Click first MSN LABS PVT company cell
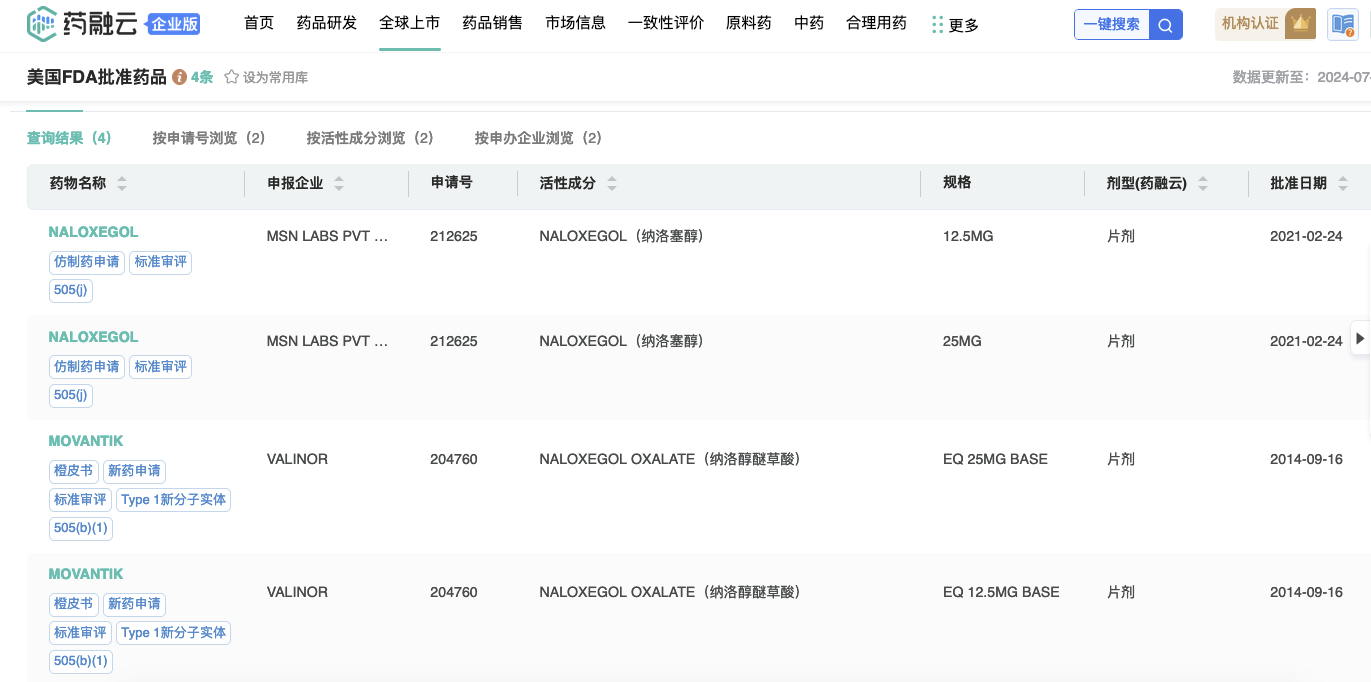The image size is (1371, 682). [328, 237]
